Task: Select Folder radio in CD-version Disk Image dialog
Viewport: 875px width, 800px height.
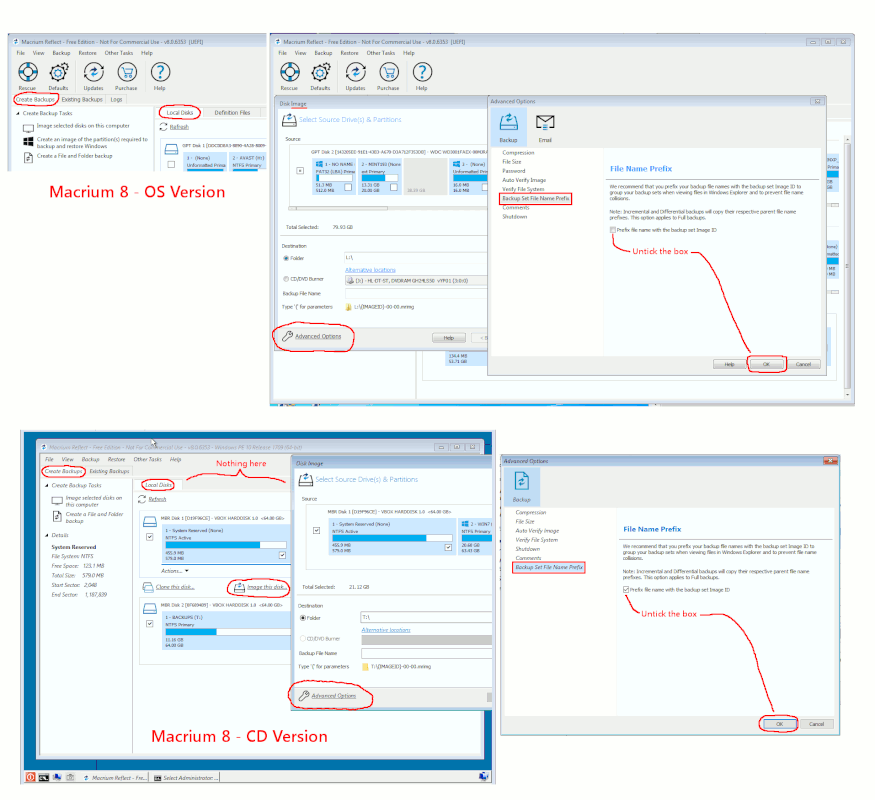Action: (x=303, y=618)
